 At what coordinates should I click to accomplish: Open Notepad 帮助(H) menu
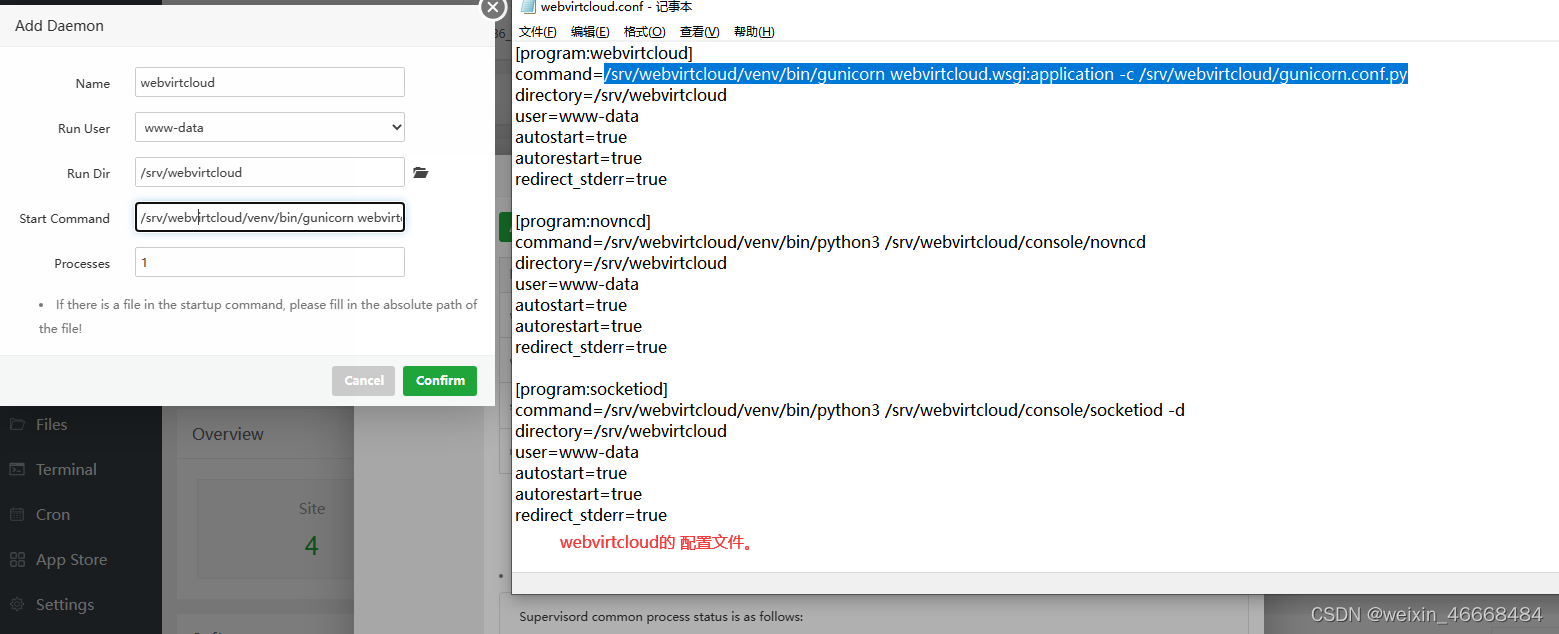coord(754,32)
